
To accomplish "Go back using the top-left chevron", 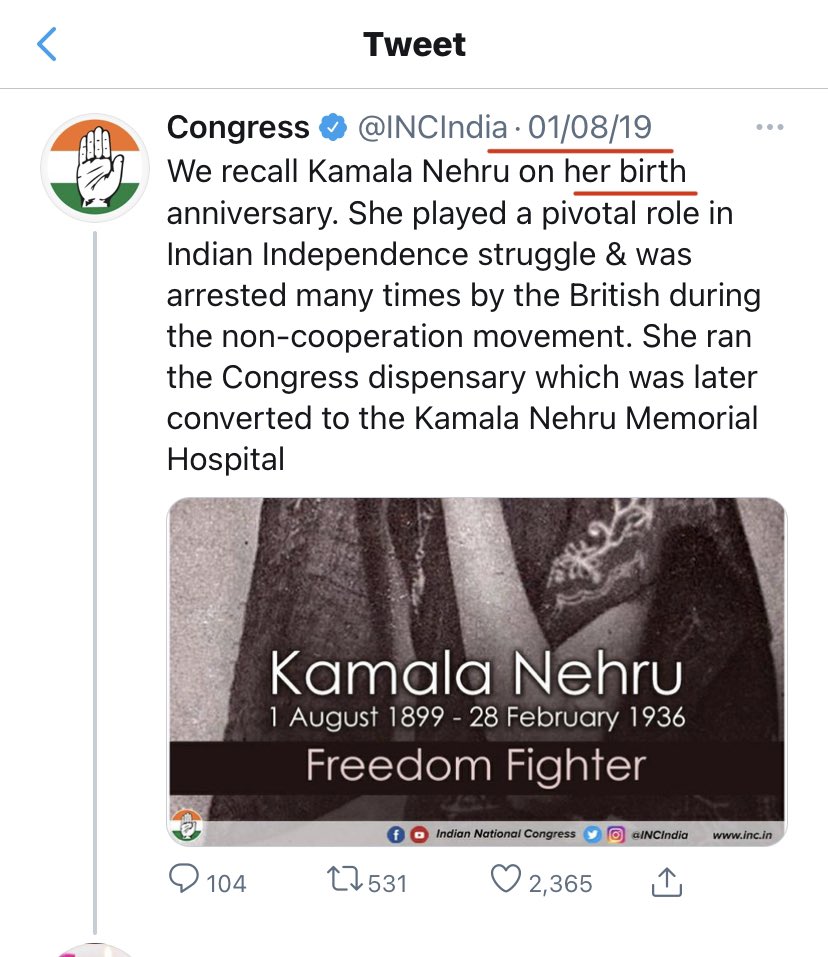I will pos(47,45).
